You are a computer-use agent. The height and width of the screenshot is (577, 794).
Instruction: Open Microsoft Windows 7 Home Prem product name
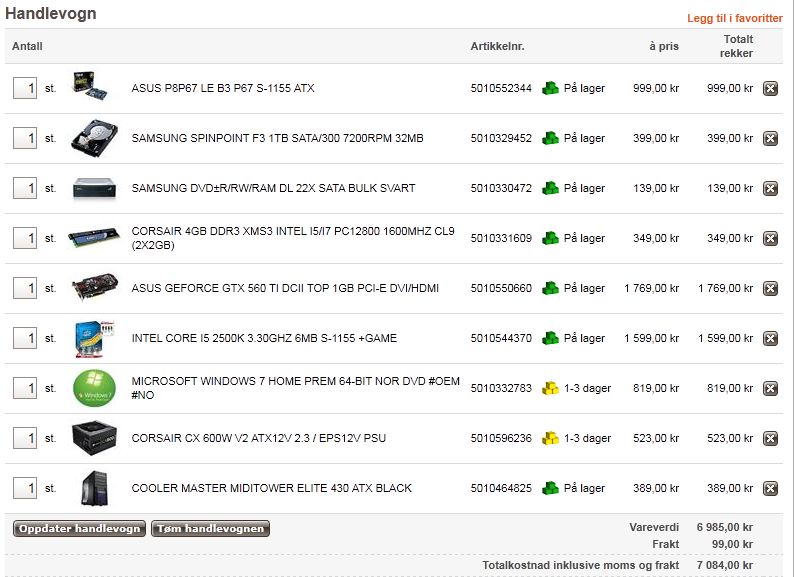[296, 388]
